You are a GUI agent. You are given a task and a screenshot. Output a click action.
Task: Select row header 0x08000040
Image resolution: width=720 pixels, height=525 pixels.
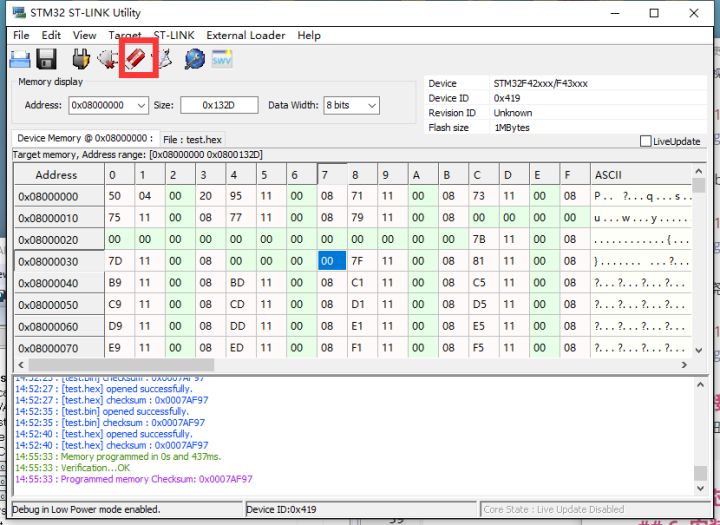(x=59, y=283)
